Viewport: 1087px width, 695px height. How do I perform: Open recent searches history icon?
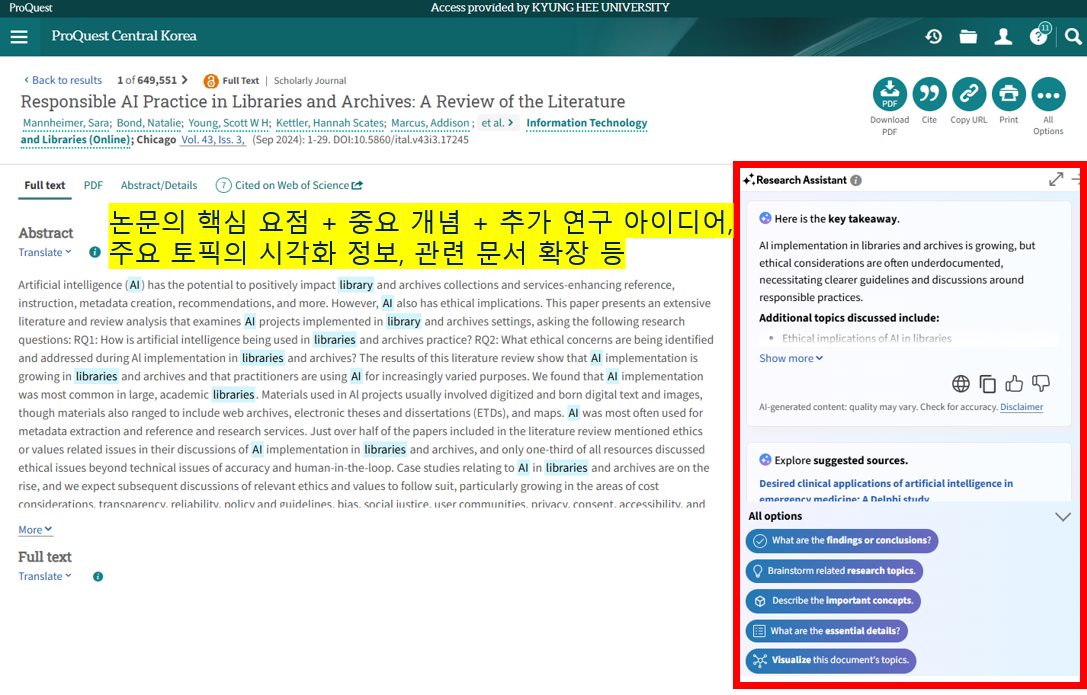933,36
